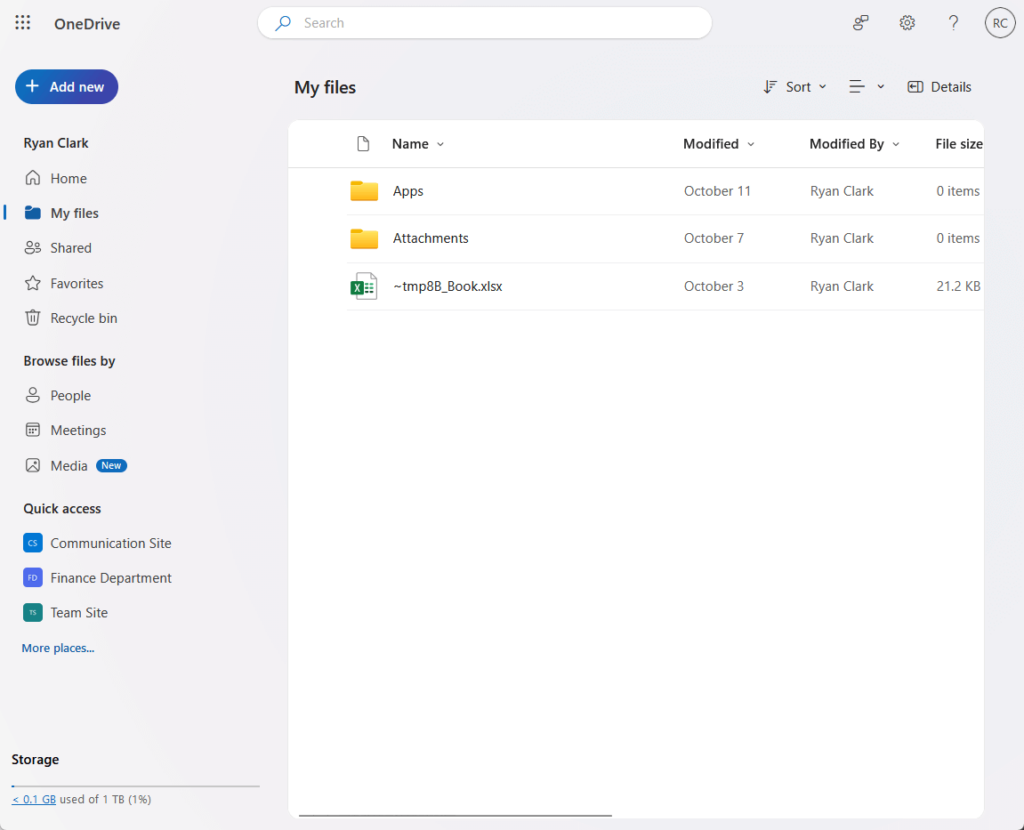Open the Attachments folder name
1024x830 pixels.
pos(430,238)
